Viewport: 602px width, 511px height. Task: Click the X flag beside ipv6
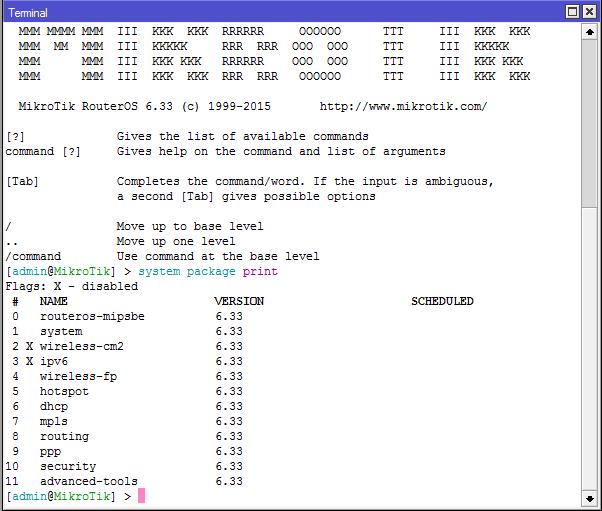coord(30,361)
